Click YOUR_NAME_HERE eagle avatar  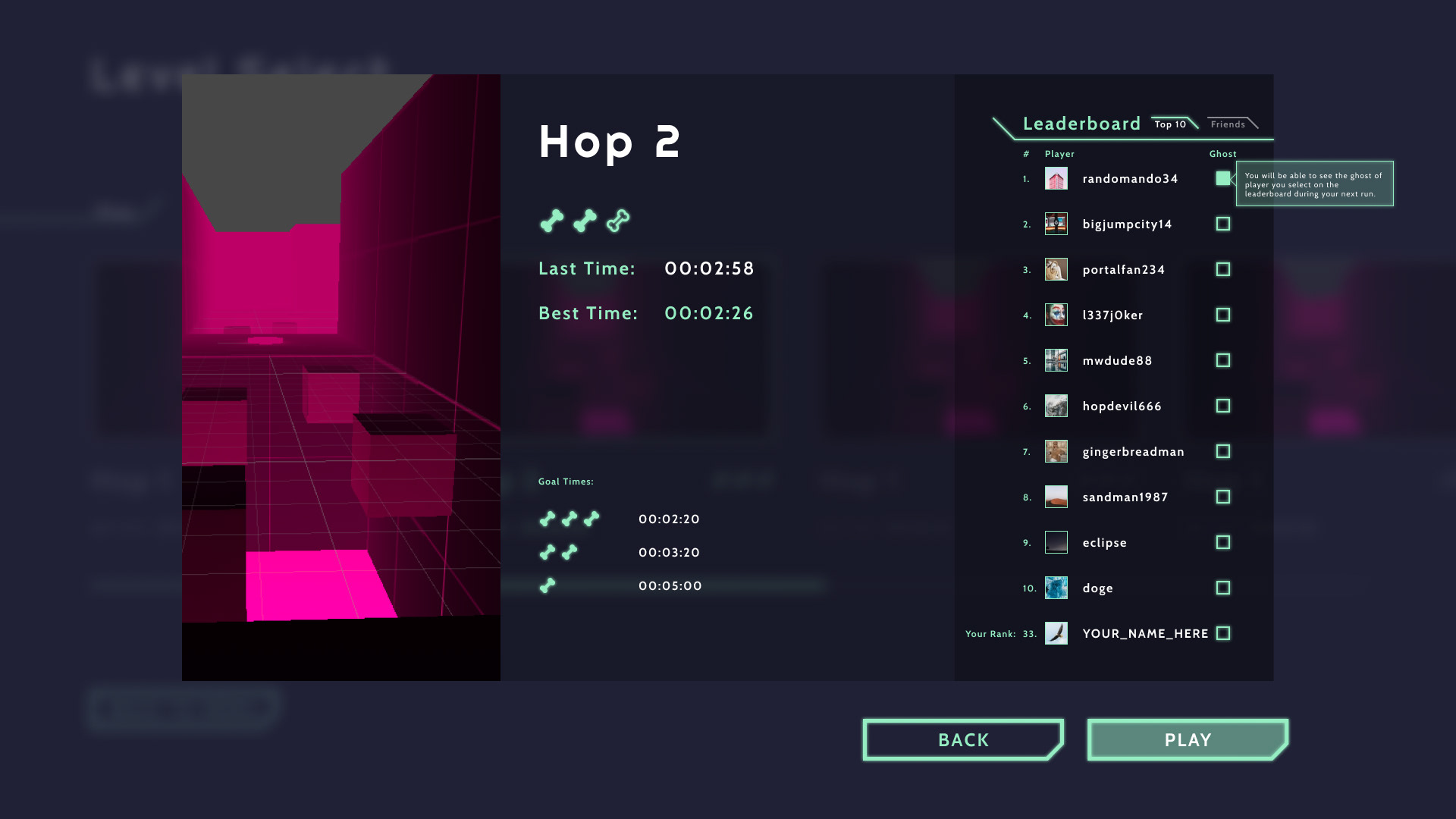(1056, 633)
